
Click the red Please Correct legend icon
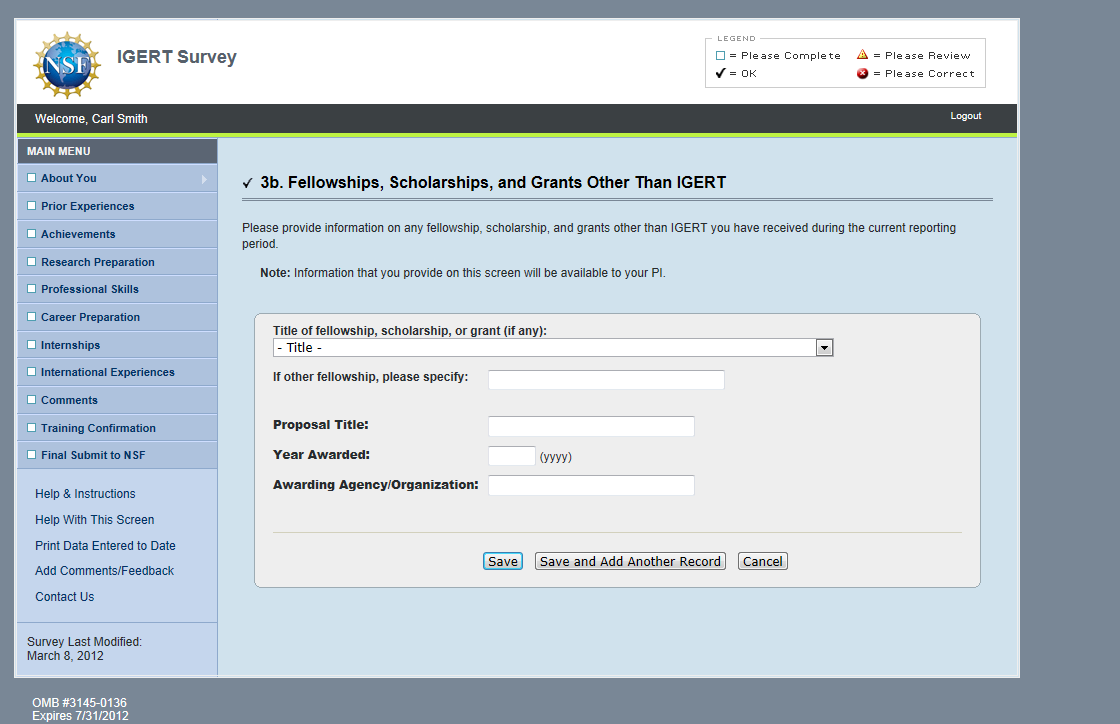[x=862, y=74]
